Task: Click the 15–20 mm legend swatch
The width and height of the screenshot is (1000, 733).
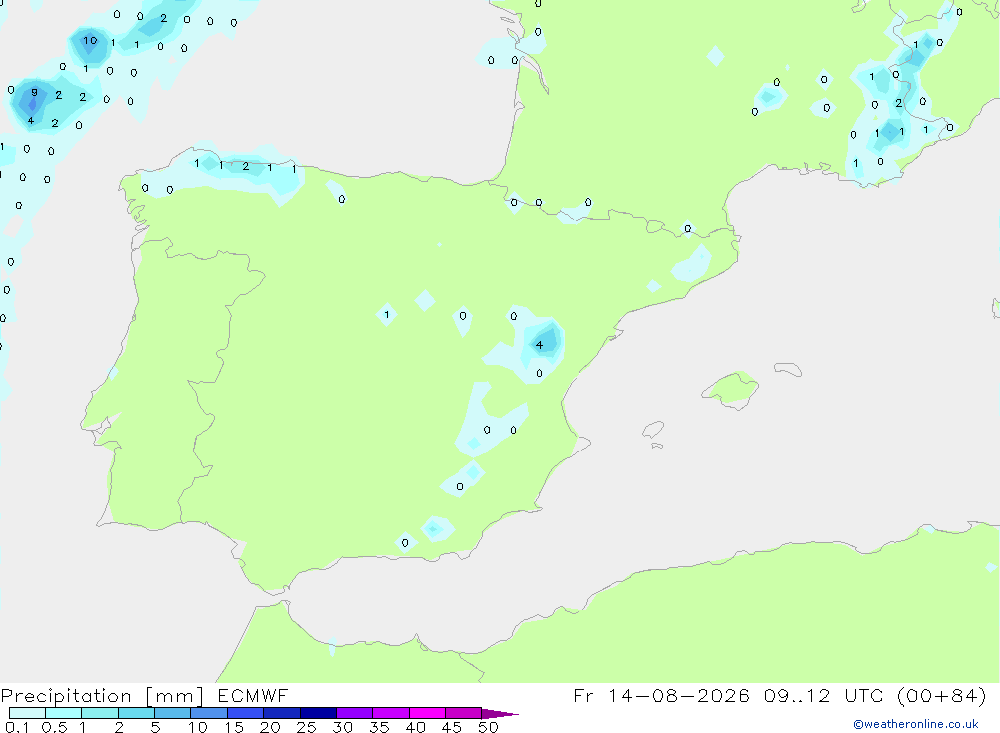Action: pos(245,713)
